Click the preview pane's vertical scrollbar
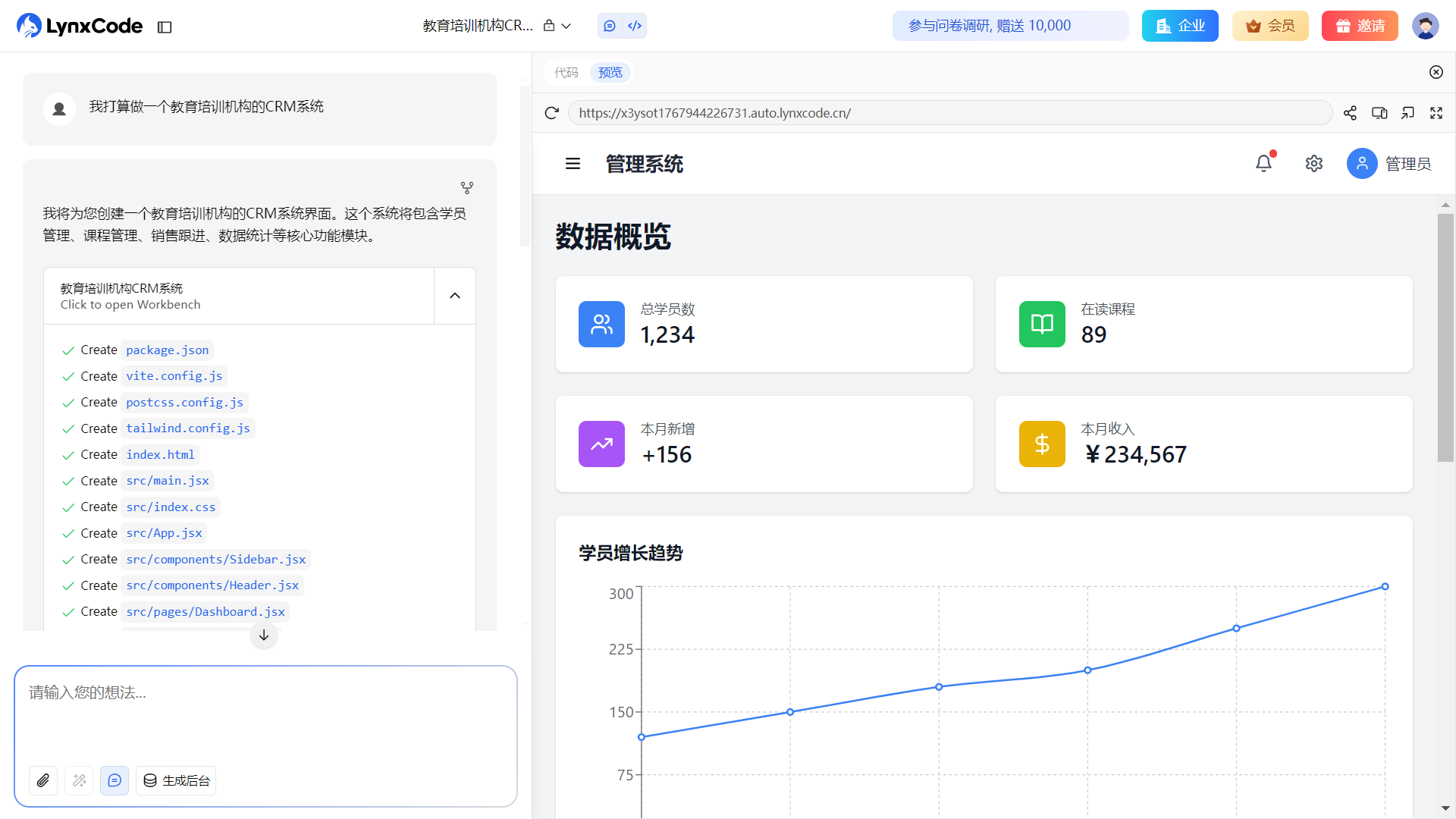Viewport: 1456px width, 819px height. [x=1445, y=337]
